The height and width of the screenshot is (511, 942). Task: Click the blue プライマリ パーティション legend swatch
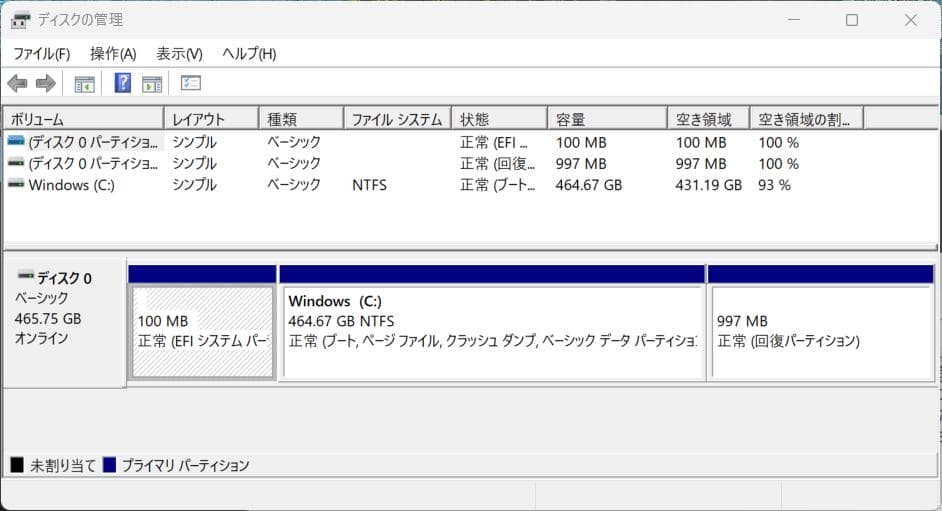109,465
